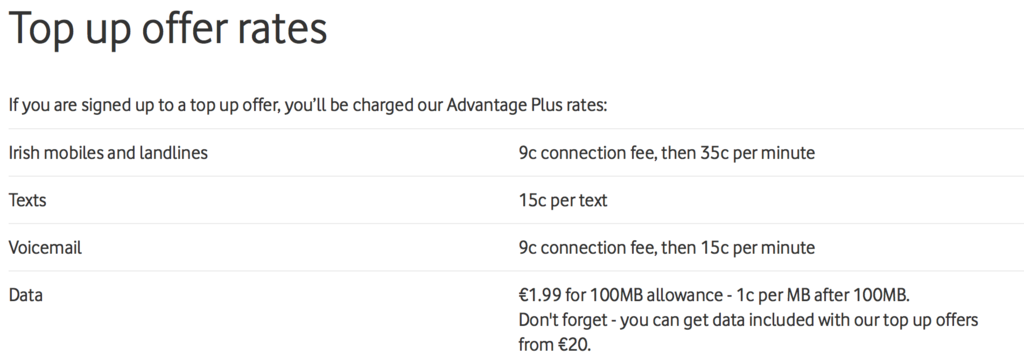This screenshot has height=362, width=1024.
Task: Click '9c connection fee, then 35c per minute'
Action: (x=667, y=153)
